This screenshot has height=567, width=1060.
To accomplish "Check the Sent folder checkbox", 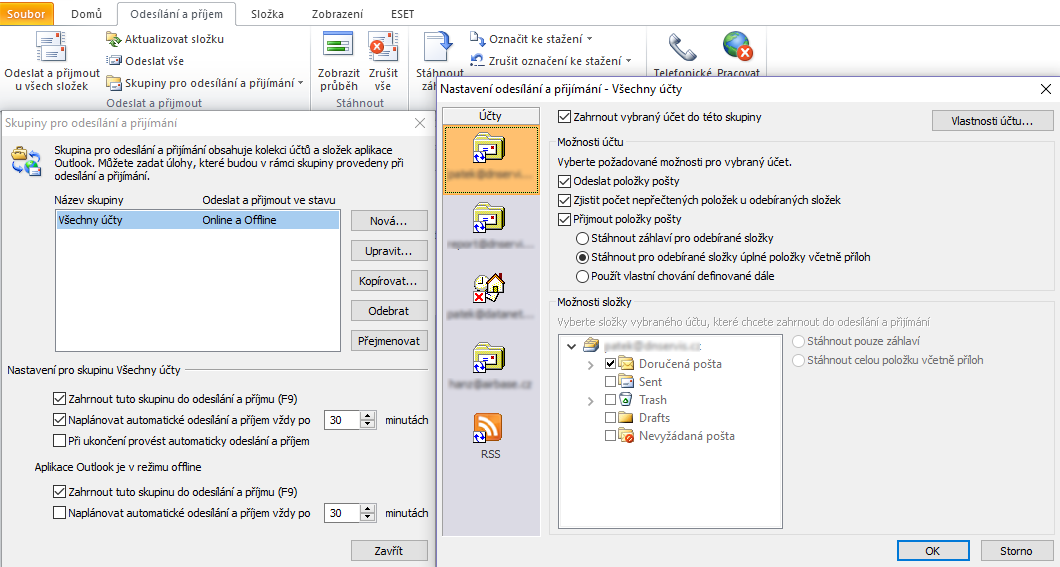I will (610, 382).
